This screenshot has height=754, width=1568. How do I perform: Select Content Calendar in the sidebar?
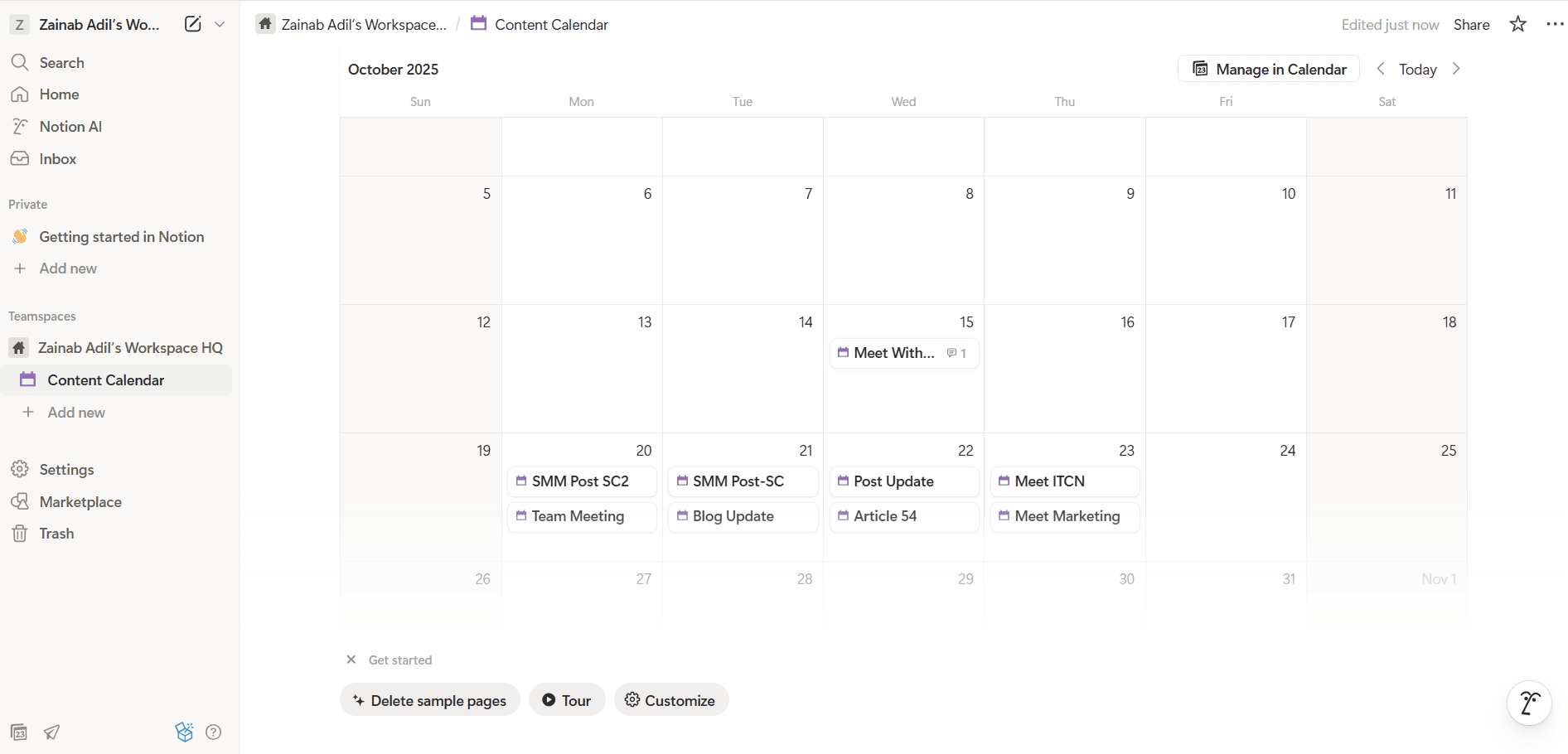105,380
